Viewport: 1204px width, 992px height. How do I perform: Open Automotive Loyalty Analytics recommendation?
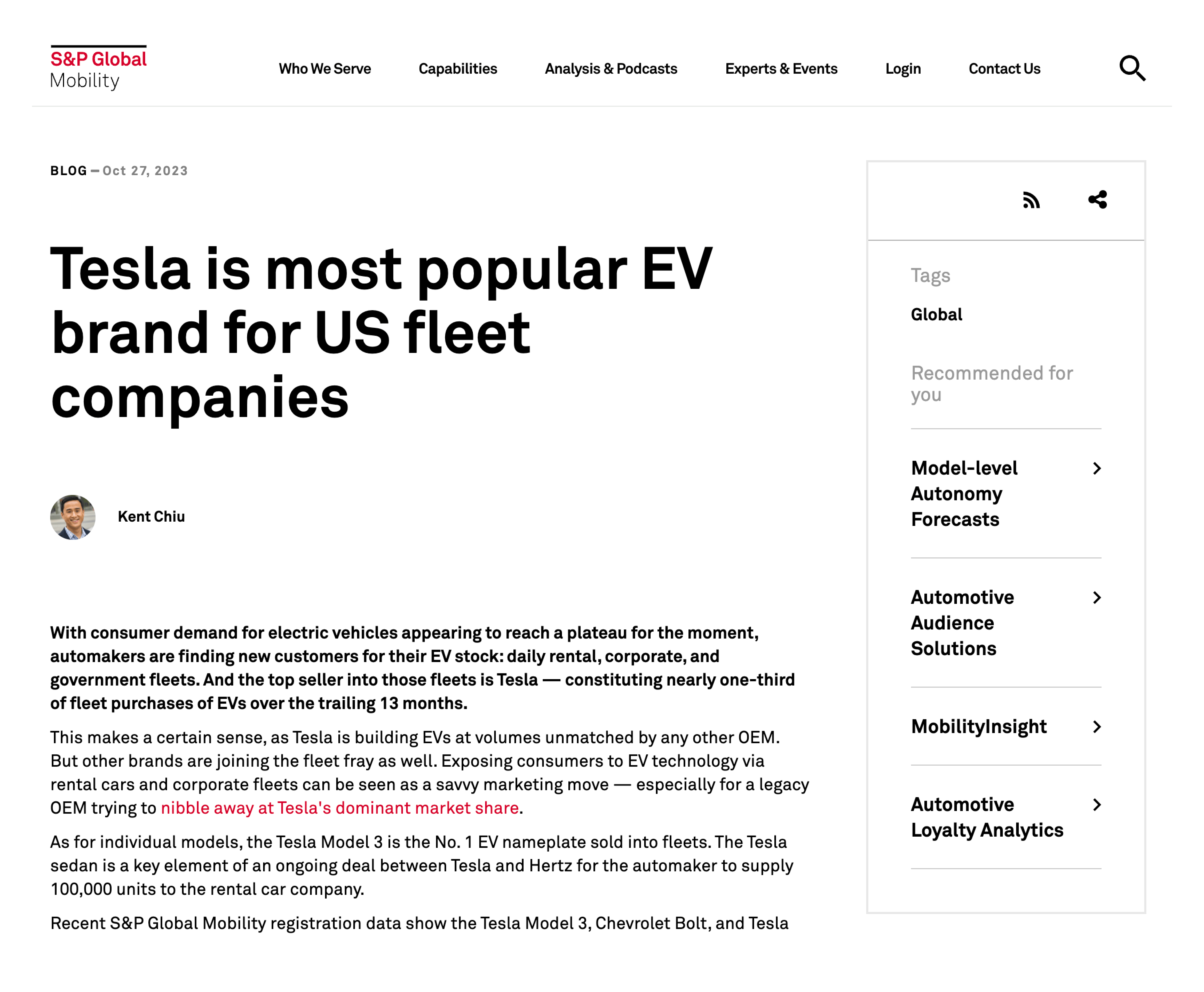pyautogui.click(x=987, y=817)
